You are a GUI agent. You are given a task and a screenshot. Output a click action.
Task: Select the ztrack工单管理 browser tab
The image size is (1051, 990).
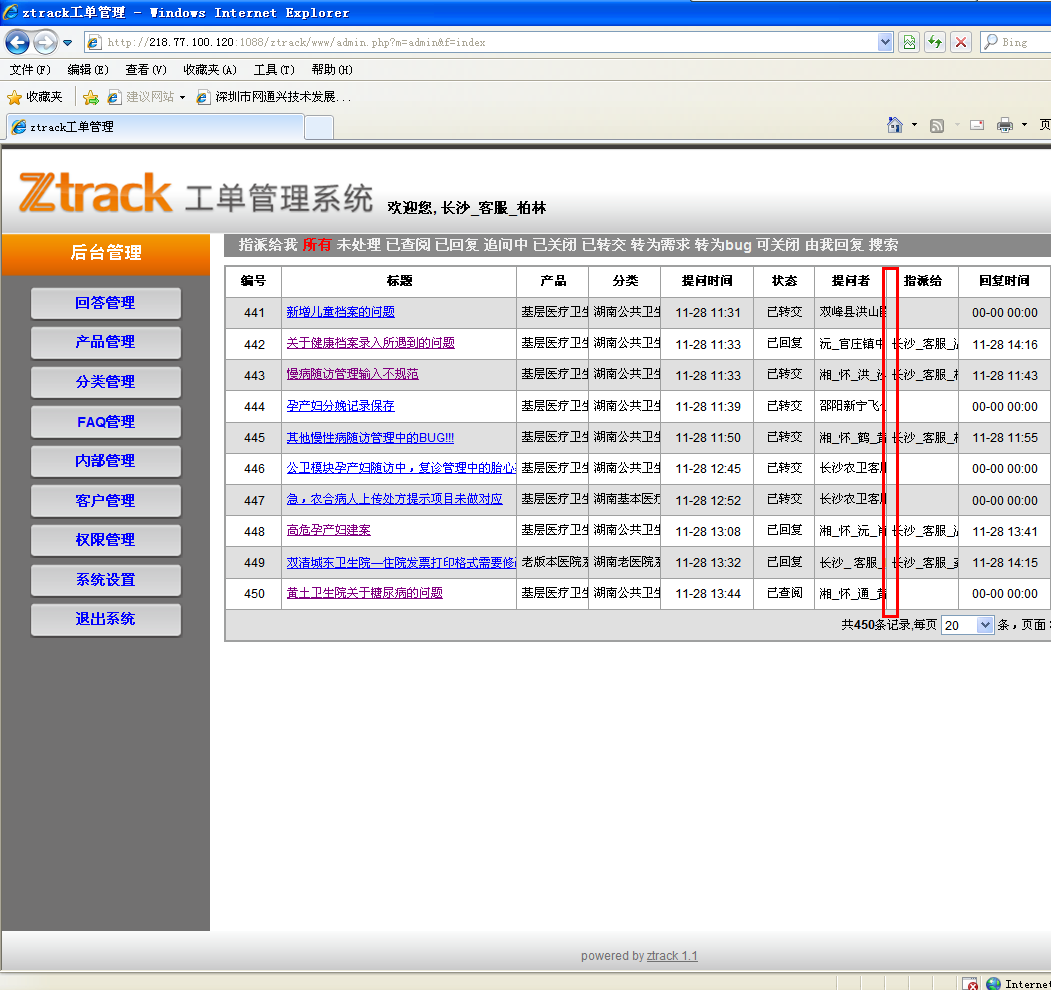pyautogui.click(x=155, y=127)
